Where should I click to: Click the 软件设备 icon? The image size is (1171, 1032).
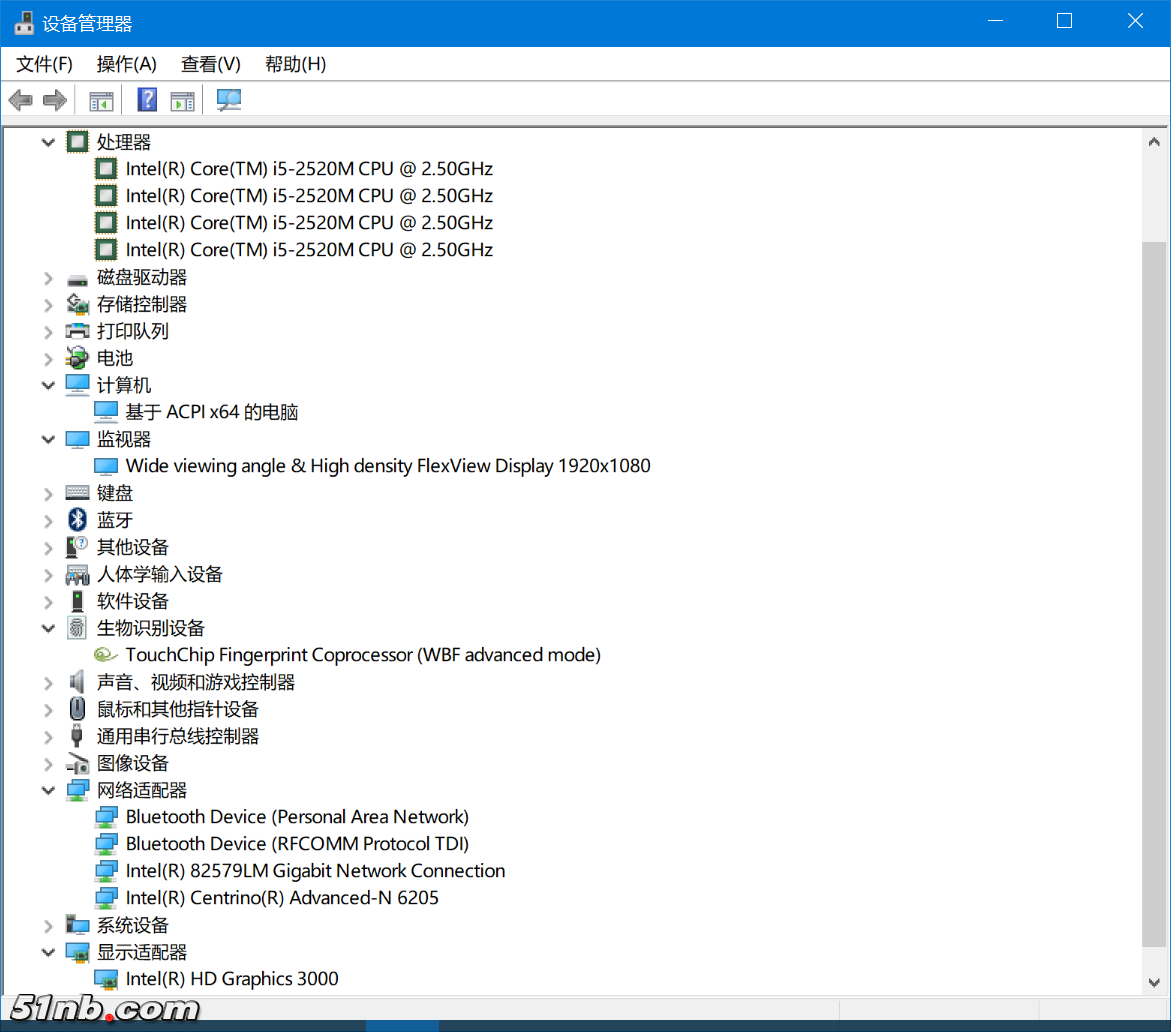point(77,601)
